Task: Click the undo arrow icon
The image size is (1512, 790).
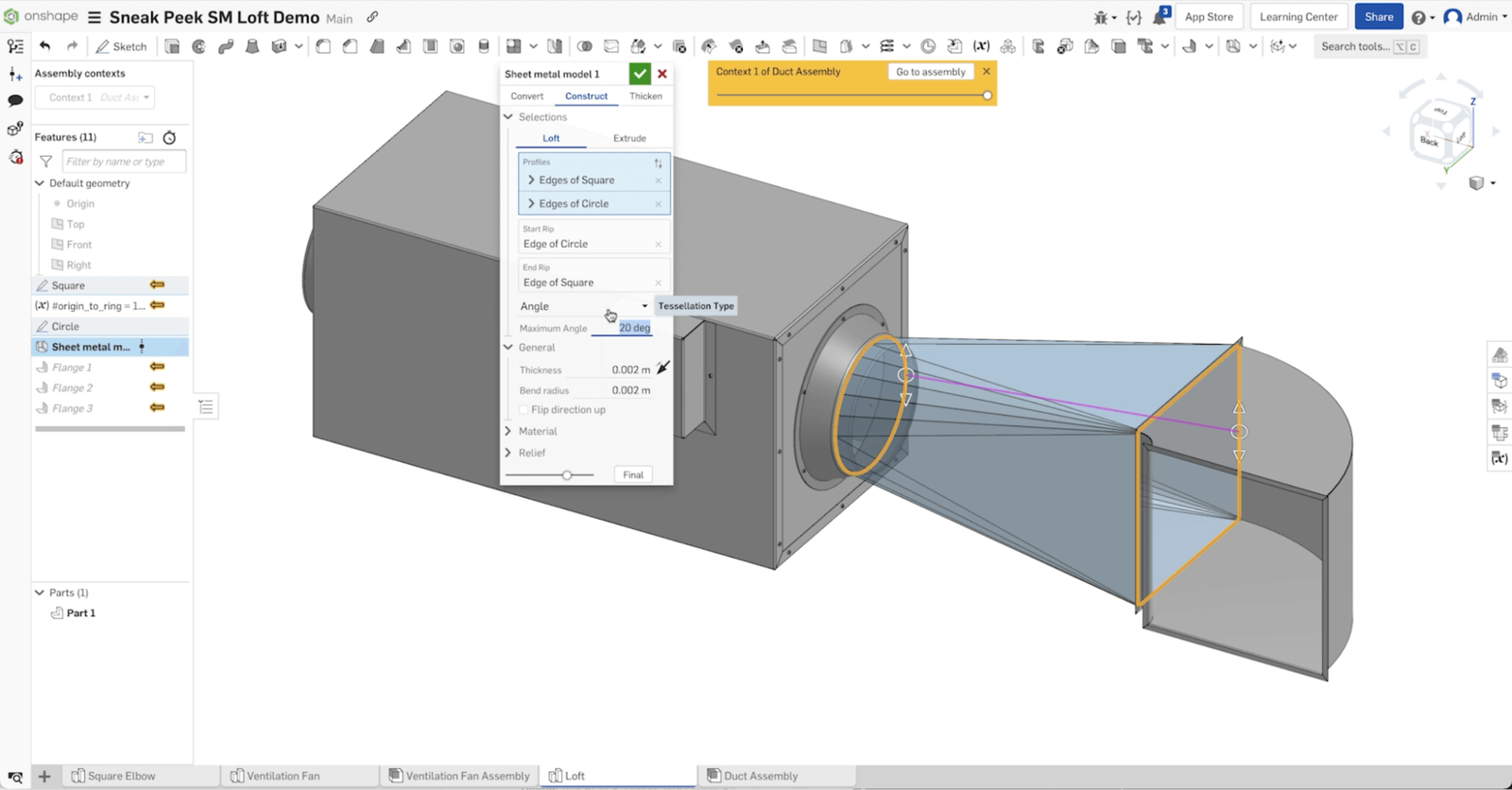Action: coord(44,46)
